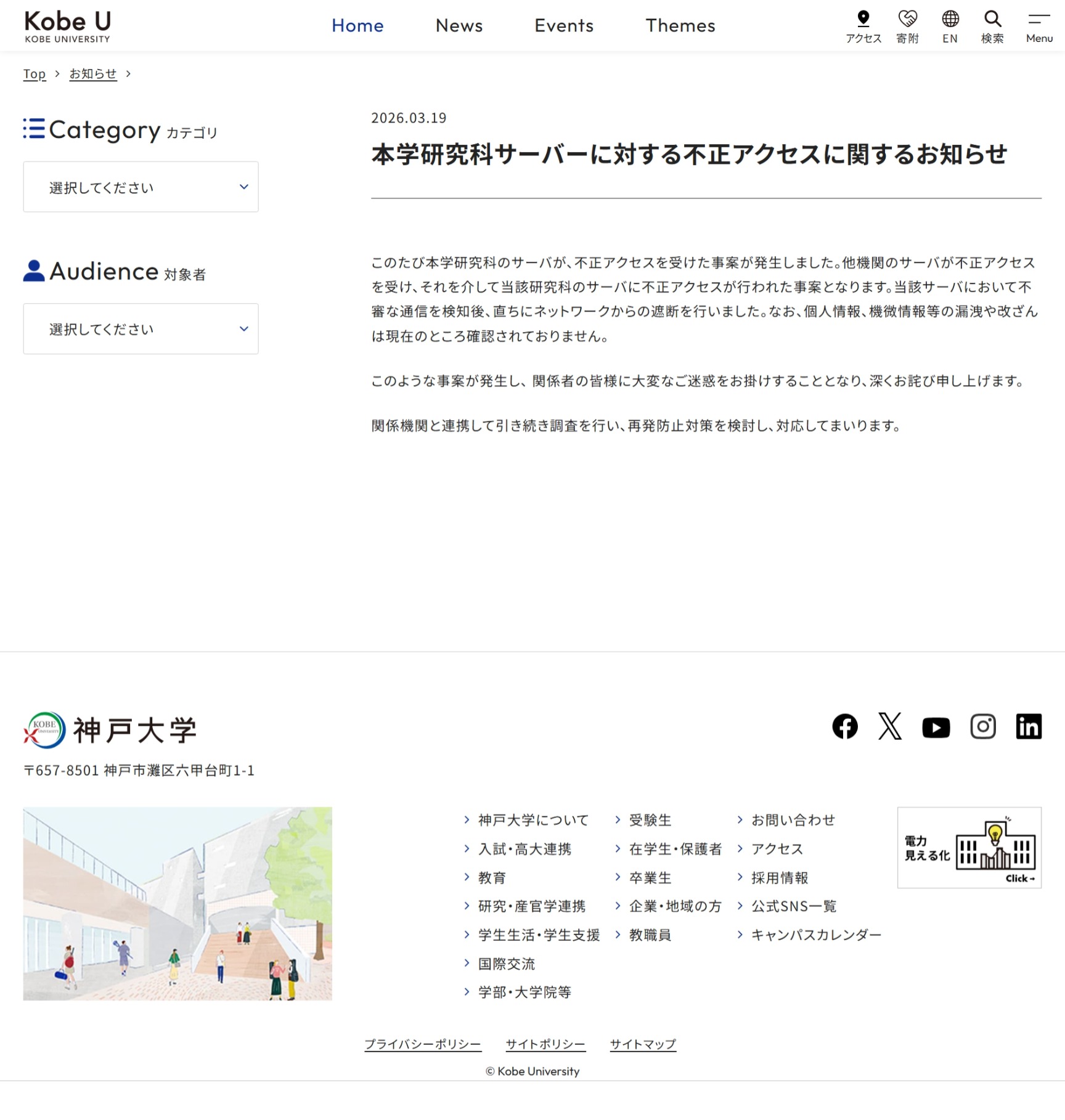Viewport: 1065px width, 1120px height.
Task: Open the X social media icon
Action: pos(889,726)
